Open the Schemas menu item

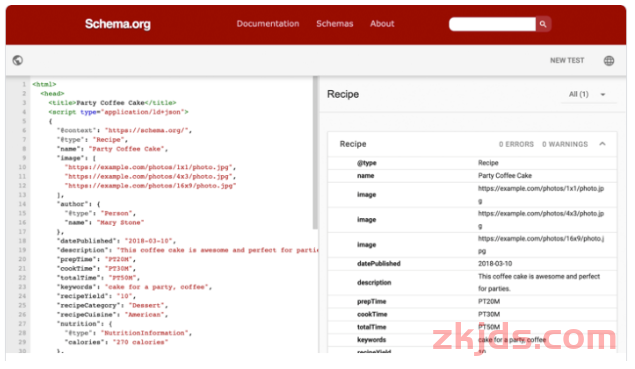(335, 24)
